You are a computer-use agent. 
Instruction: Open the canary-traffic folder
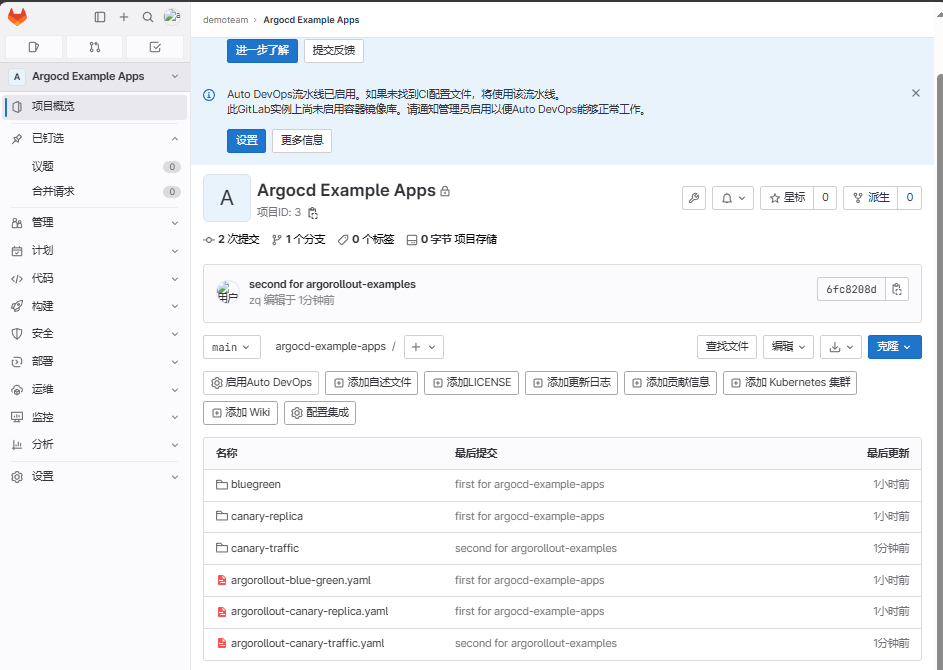265,548
